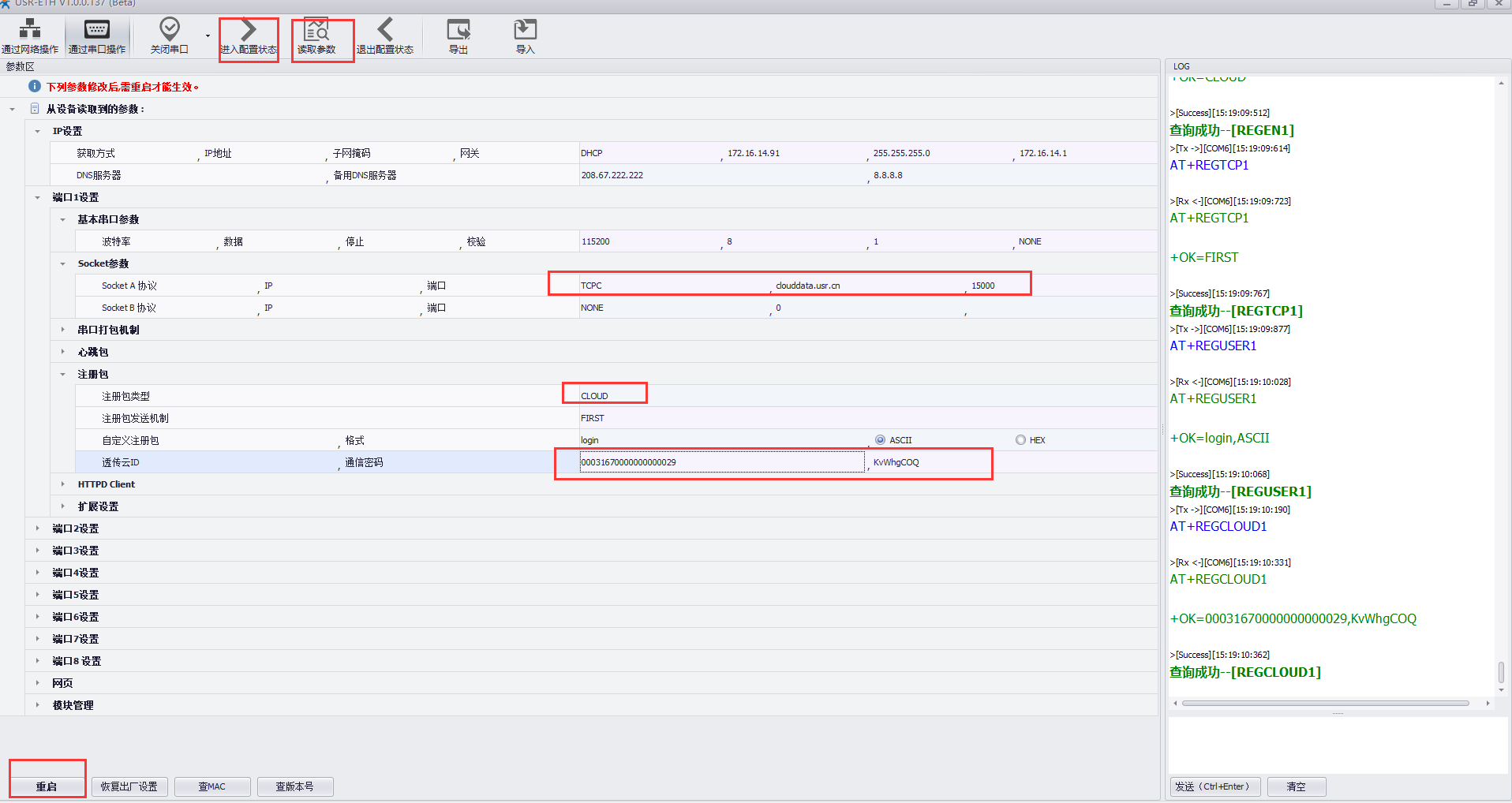Click the network operation icon (通过网络操作)

[30, 36]
